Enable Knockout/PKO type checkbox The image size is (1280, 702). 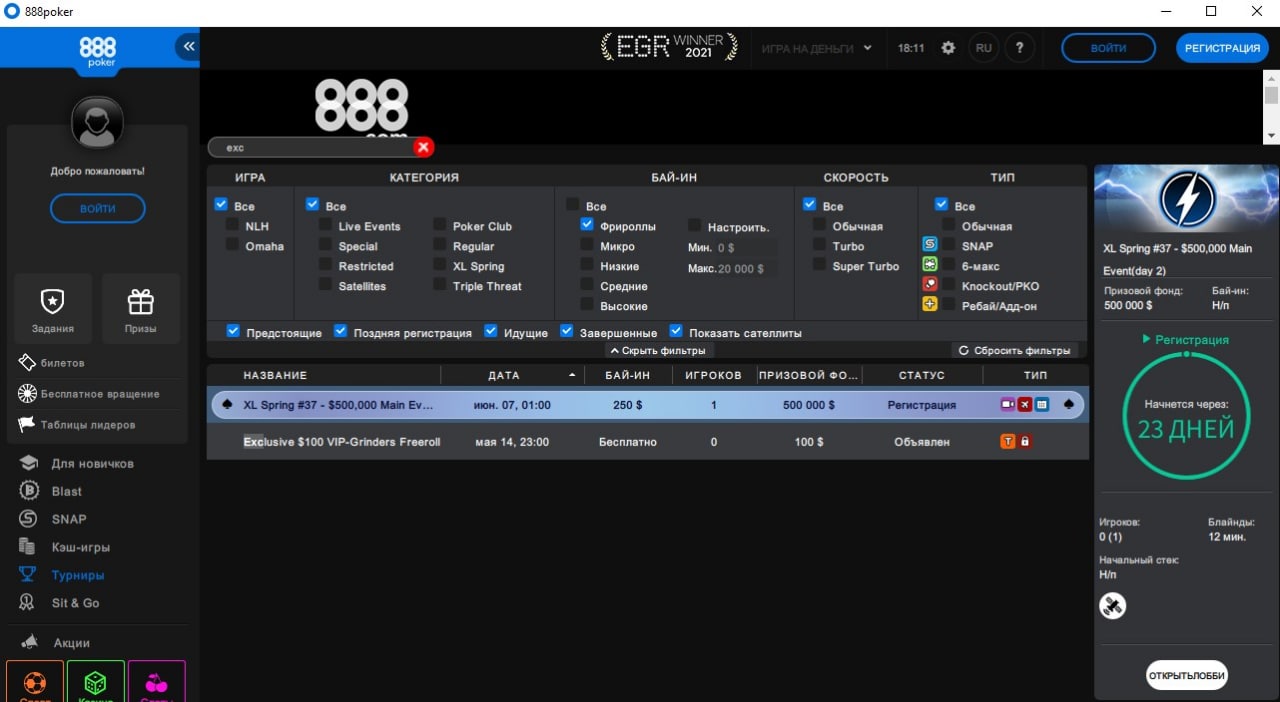(x=949, y=285)
